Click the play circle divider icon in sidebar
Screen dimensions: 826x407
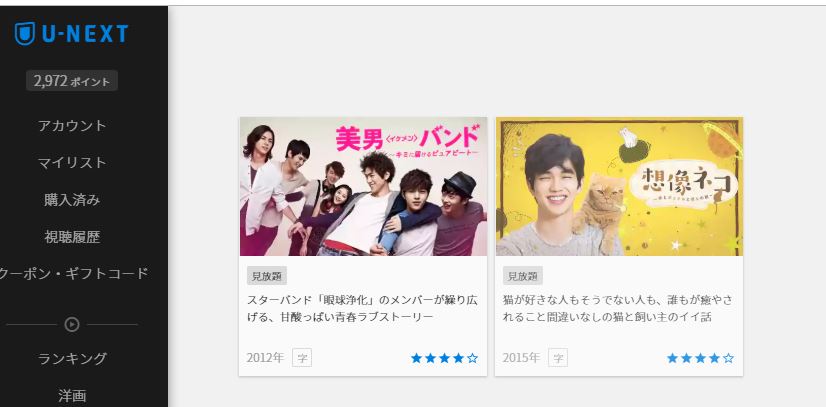pyautogui.click(x=72, y=324)
